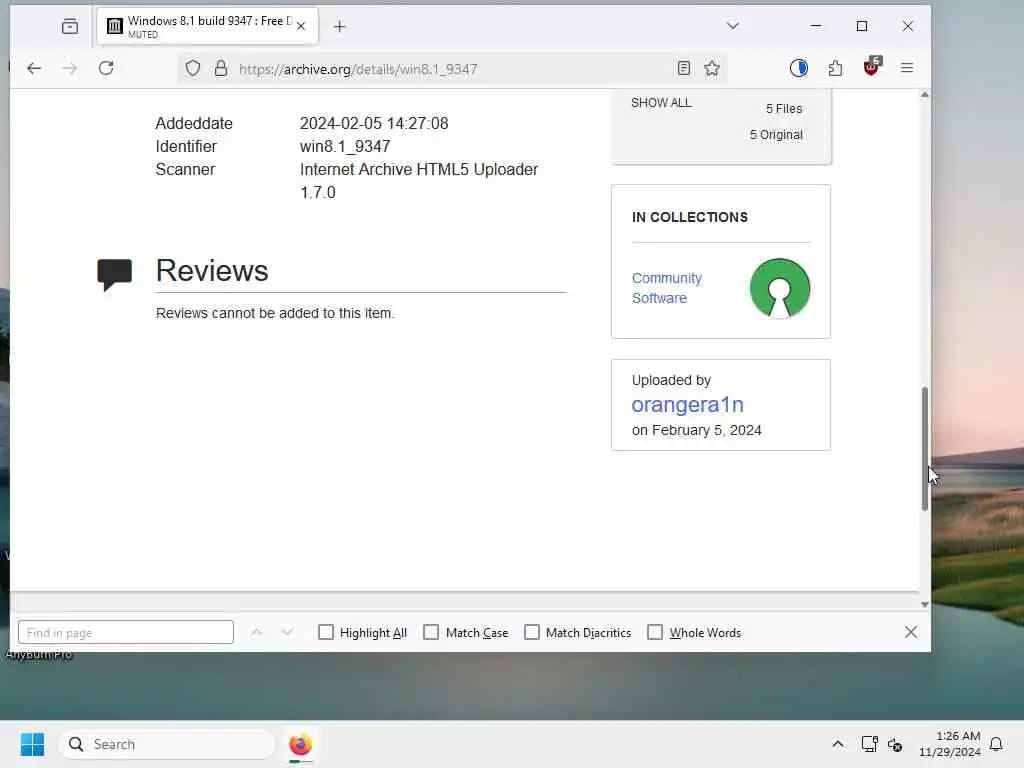Select the Windows 8.1 build 9347 tab

(x=208, y=26)
